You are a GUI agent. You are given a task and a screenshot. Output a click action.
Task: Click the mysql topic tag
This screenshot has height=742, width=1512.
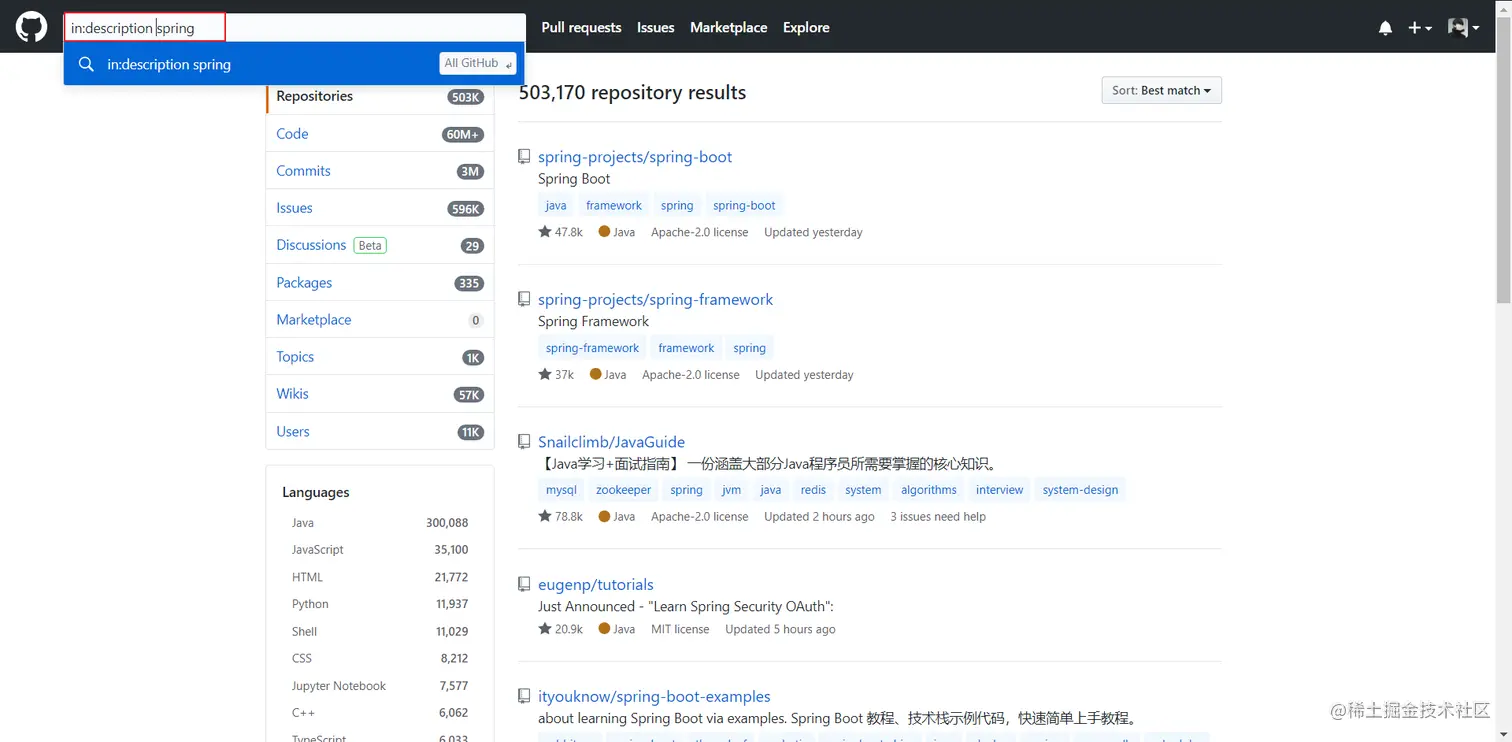coord(561,490)
